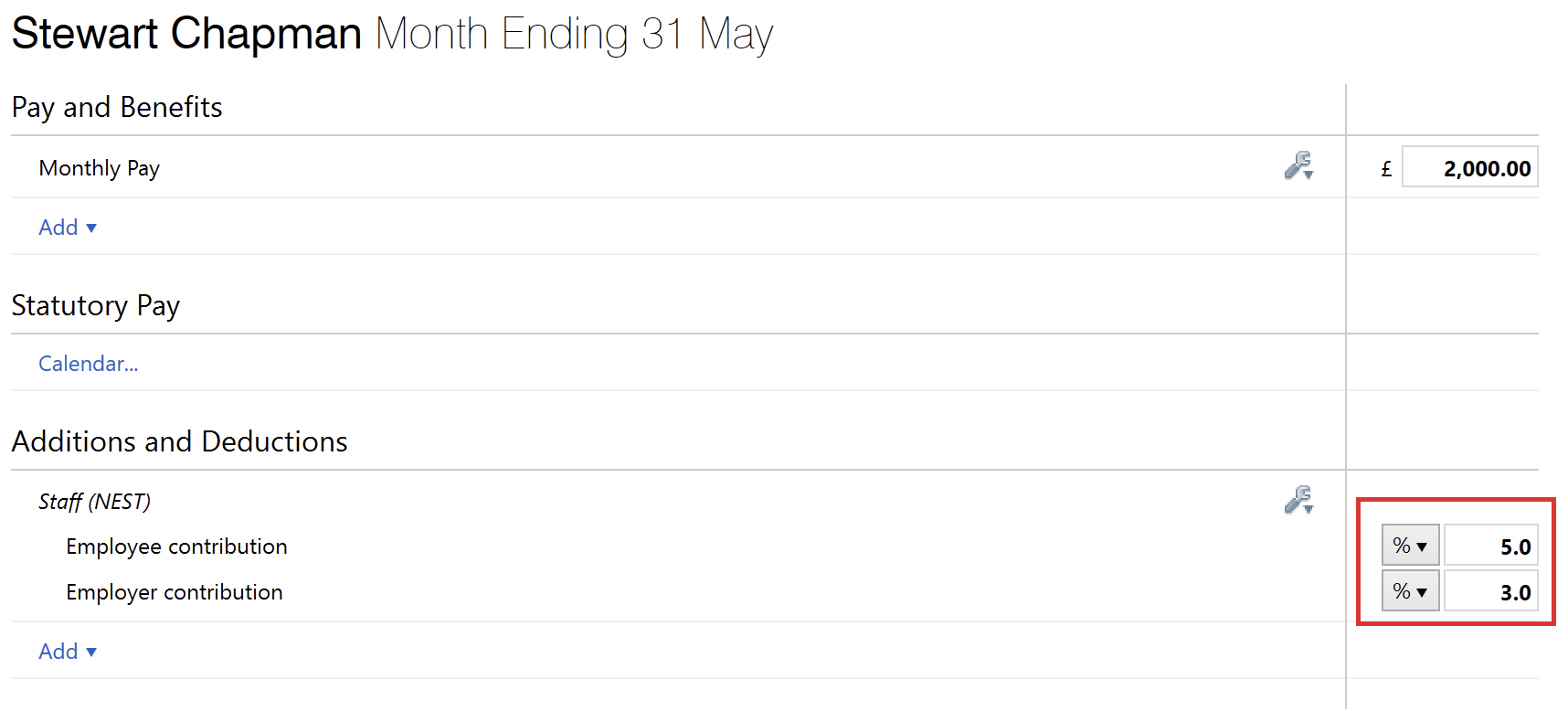Open the wrench settings icon for Monthly Pay
The image size is (1568, 711).
(x=1298, y=165)
